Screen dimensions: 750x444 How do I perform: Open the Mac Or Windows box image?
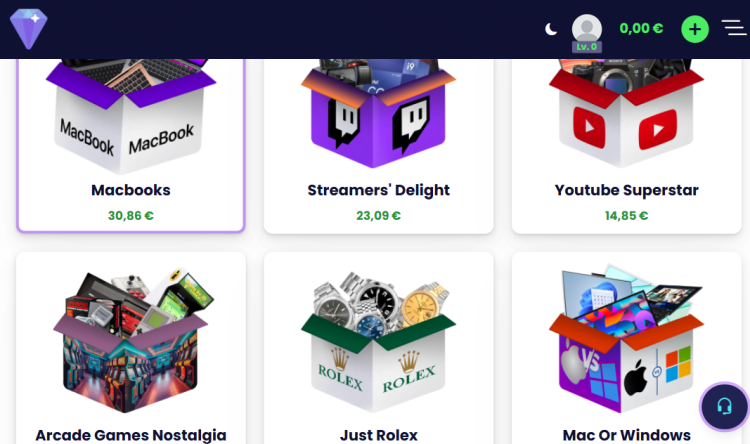(x=626, y=339)
